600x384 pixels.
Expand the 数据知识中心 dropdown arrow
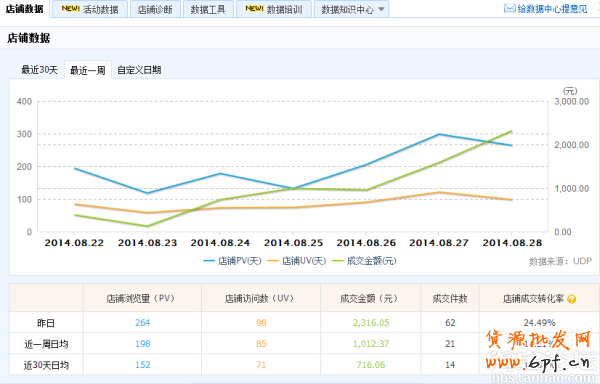[381, 9]
